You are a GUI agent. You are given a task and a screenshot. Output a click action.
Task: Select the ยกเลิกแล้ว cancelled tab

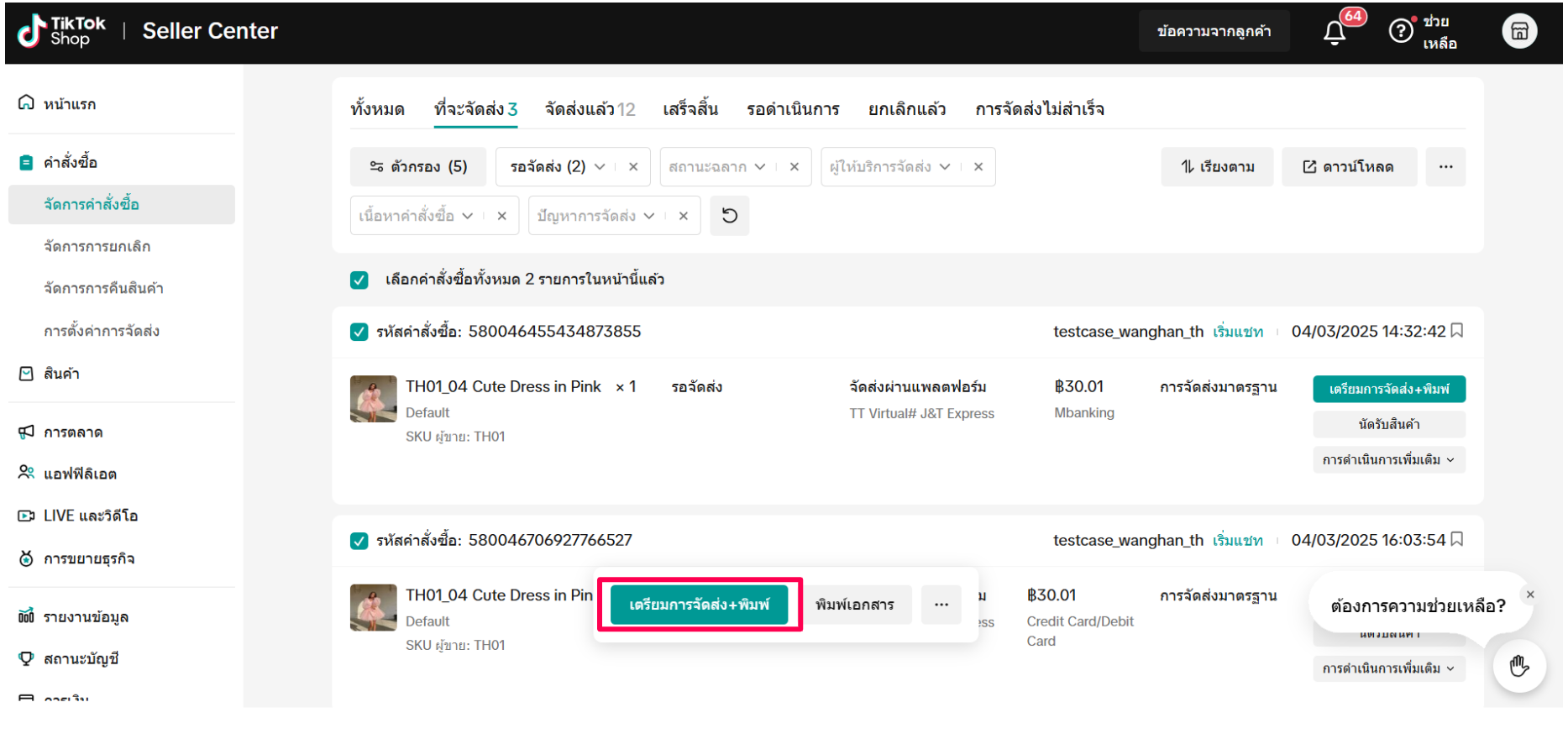click(906, 109)
